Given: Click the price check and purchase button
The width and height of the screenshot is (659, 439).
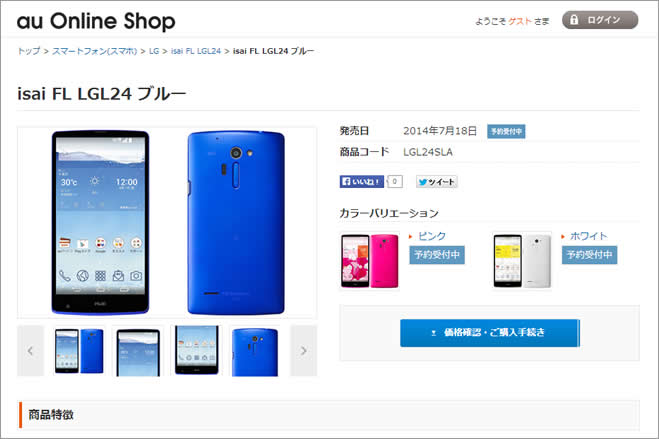Looking at the screenshot, I should point(490,333).
